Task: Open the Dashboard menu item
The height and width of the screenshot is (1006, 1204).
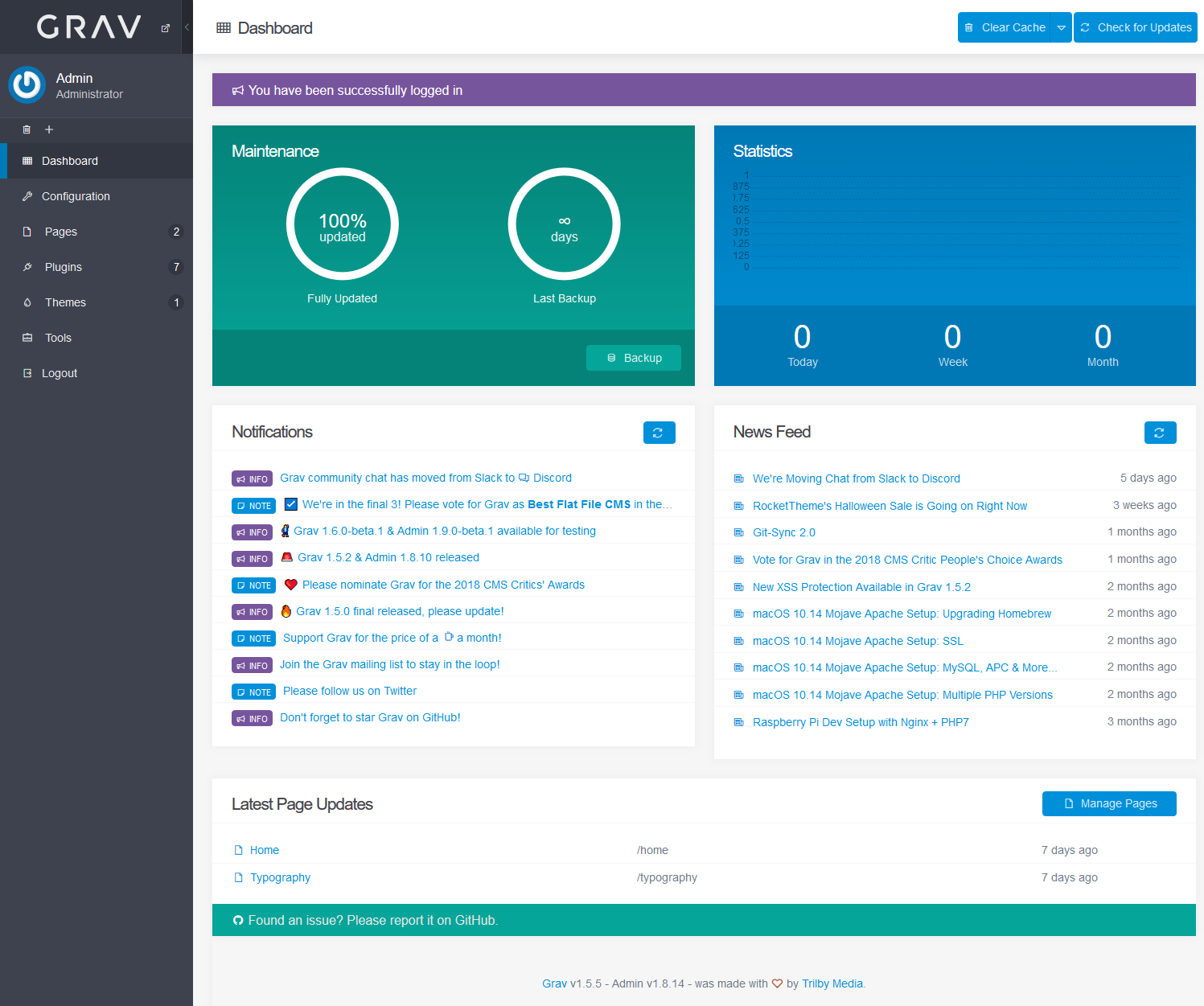Action: coord(97,161)
